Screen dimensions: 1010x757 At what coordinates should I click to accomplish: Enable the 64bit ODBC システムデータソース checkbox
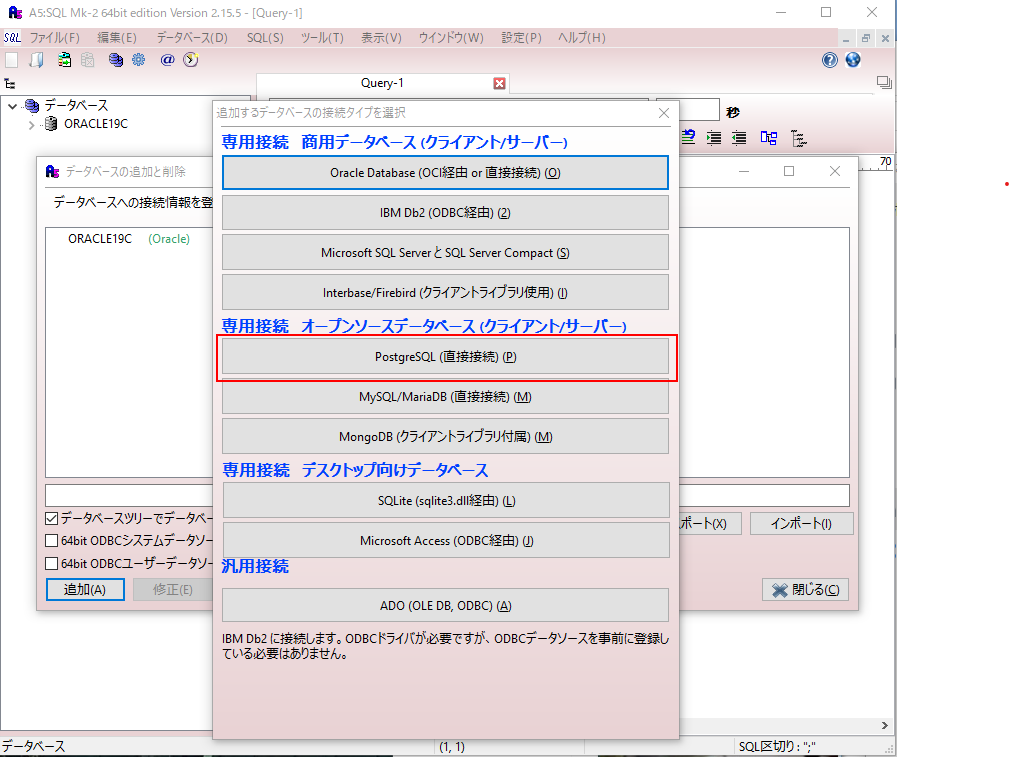[x=52, y=541]
